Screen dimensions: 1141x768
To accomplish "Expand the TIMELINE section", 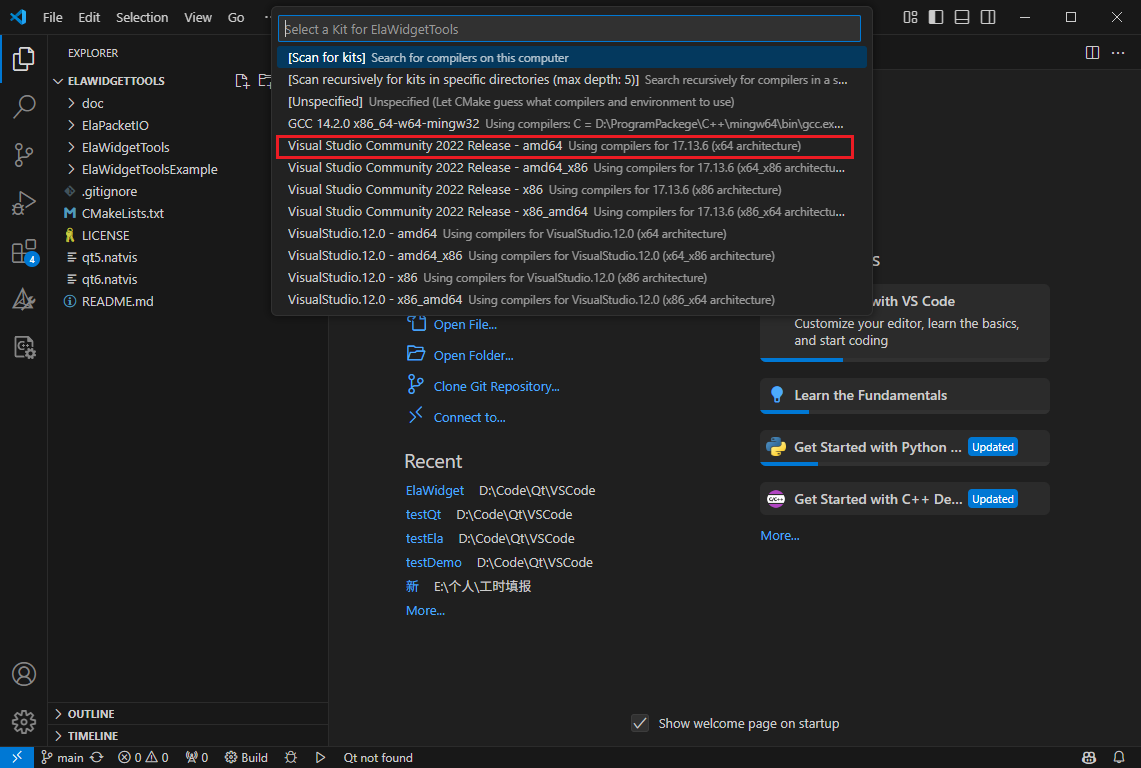I will [x=188, y=735].
